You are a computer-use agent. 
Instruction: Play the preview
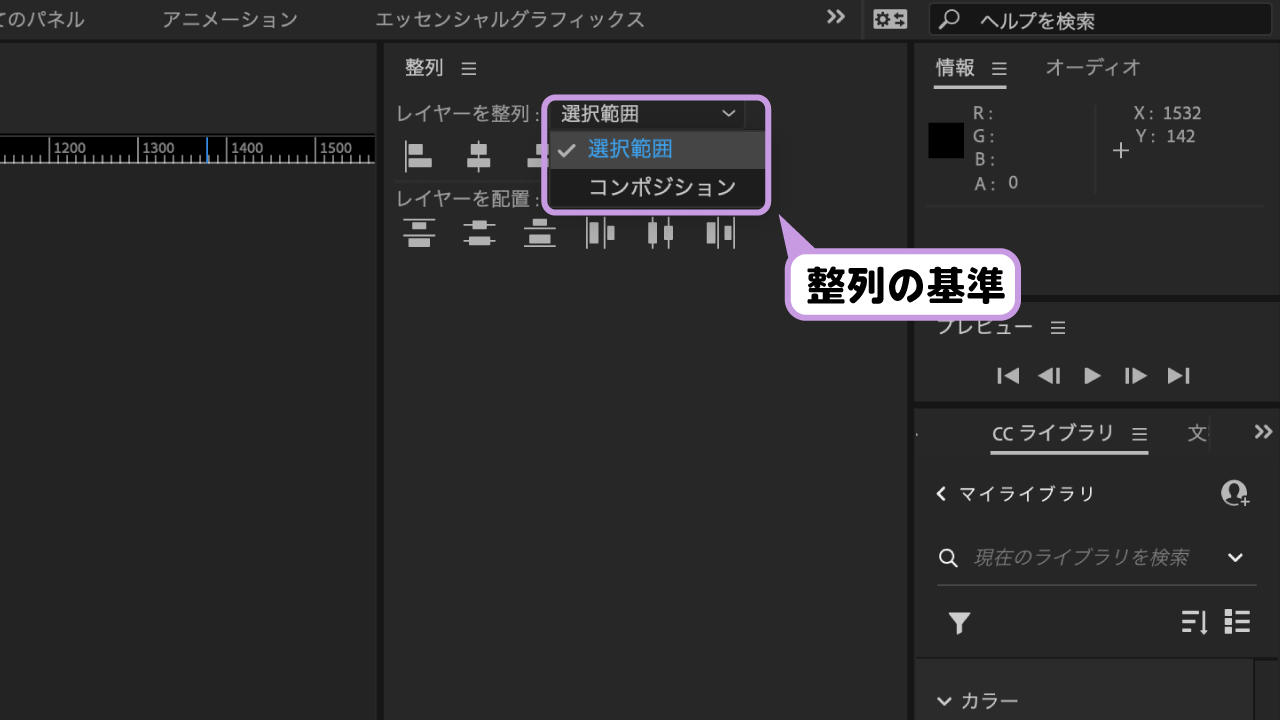coord(1092,375)
